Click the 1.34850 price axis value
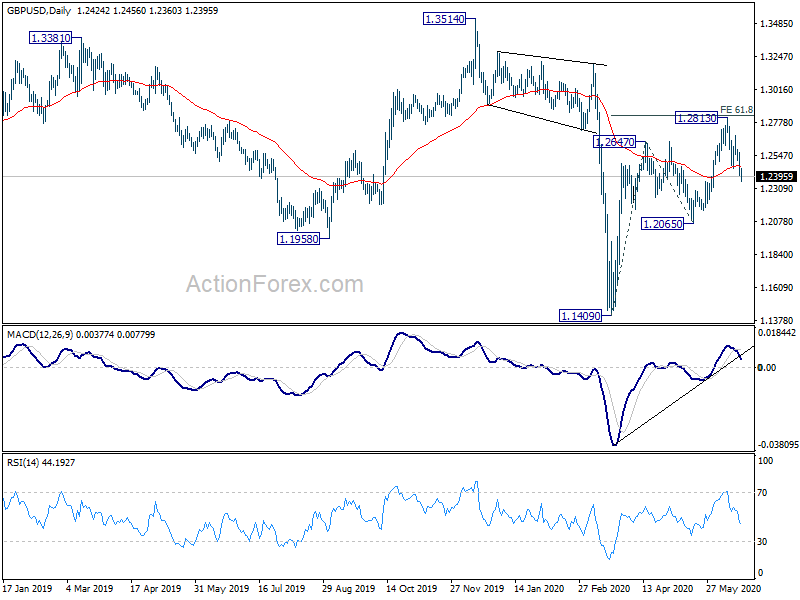 777,23
